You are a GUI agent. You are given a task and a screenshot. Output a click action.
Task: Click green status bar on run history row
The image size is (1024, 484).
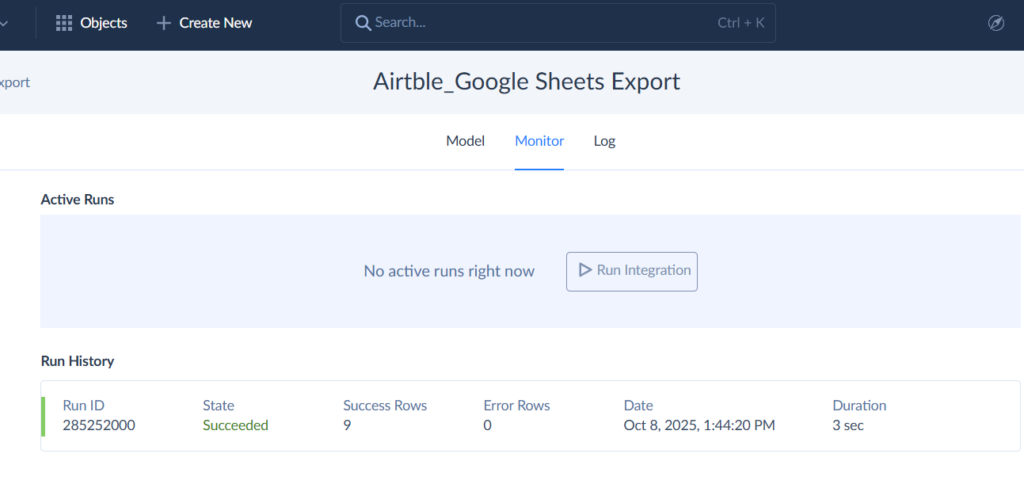[x=43, y=415]
